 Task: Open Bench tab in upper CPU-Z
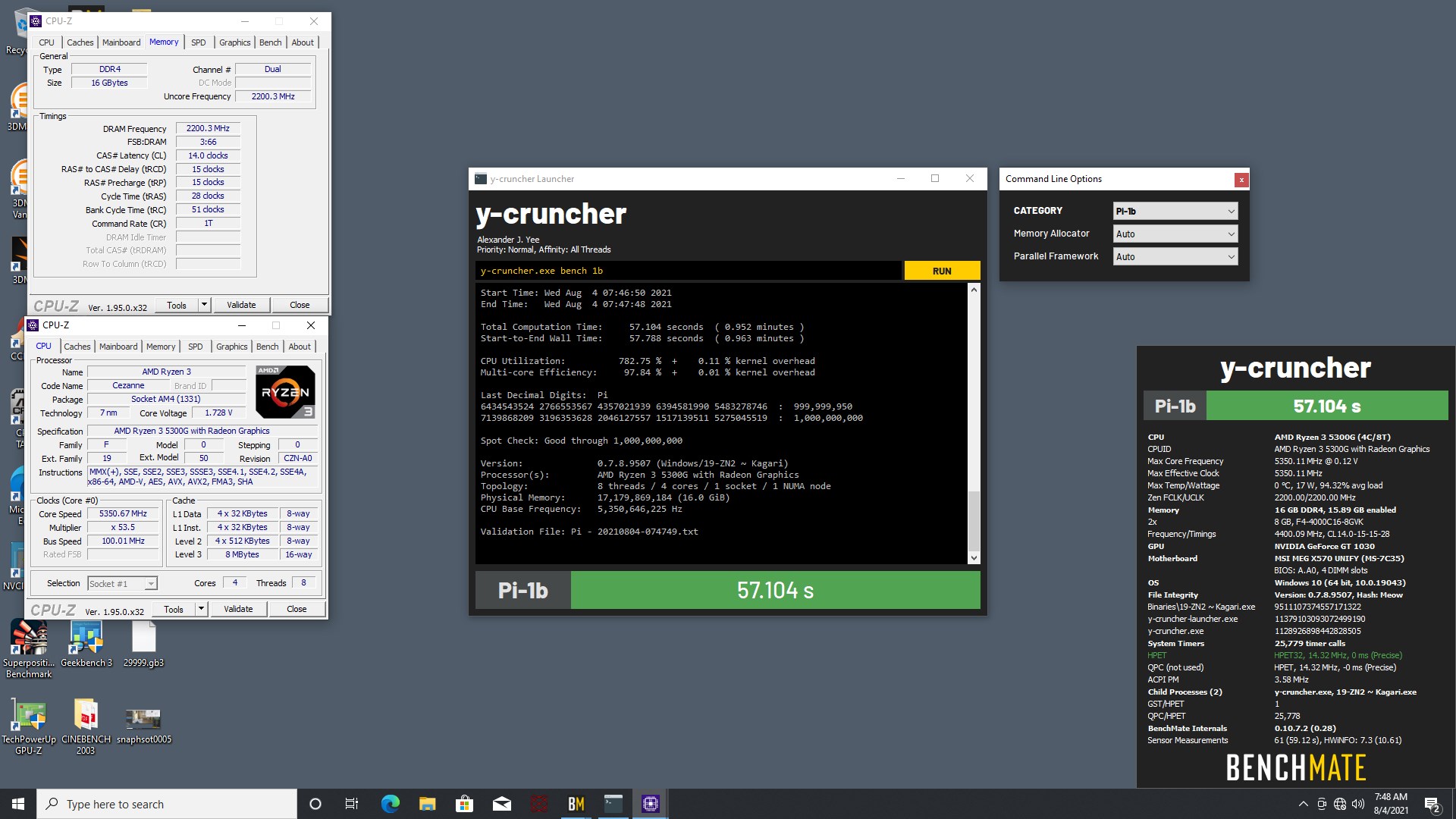point(271,42)
